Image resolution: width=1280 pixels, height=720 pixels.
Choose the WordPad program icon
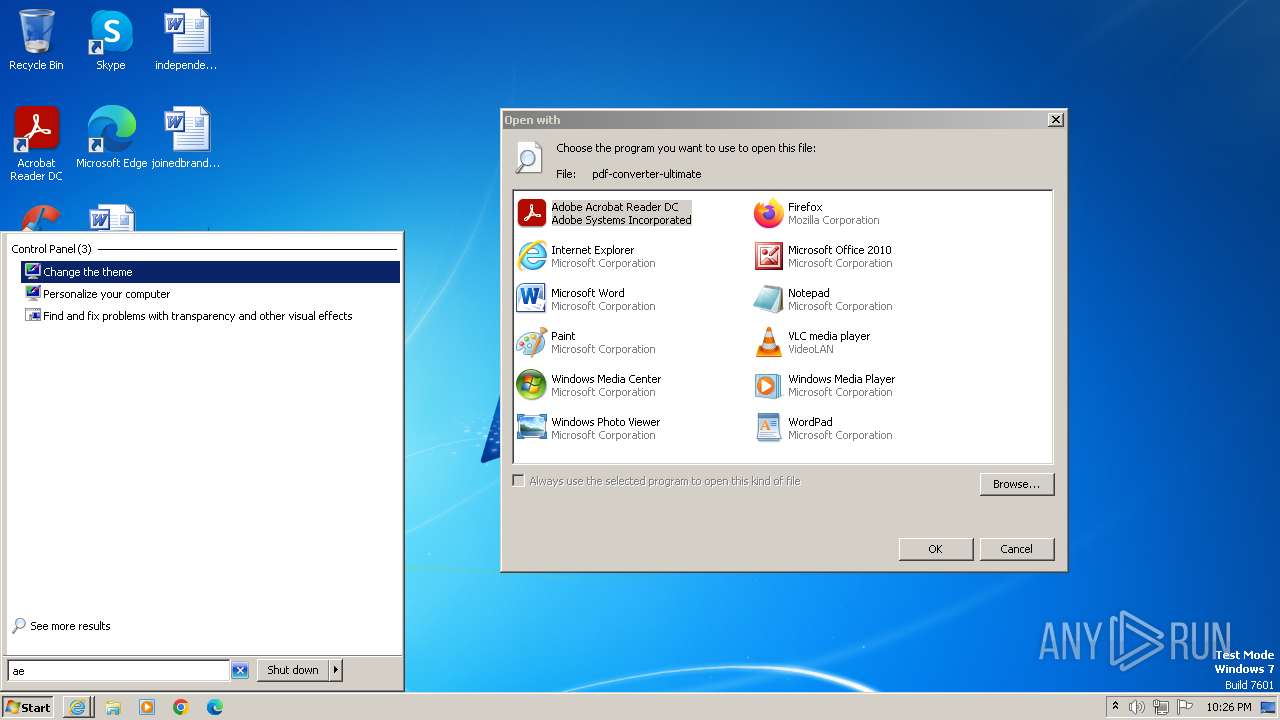[x=768, y=428]
